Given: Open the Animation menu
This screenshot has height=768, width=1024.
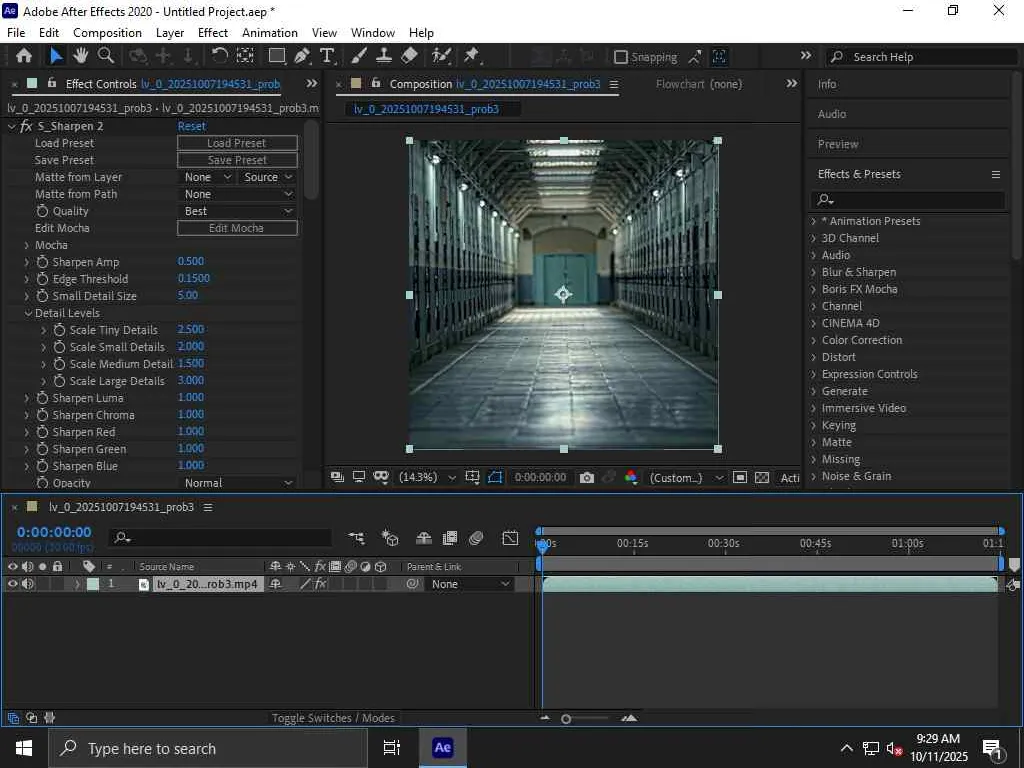Looking at the screenshot, I should point(270,32).
